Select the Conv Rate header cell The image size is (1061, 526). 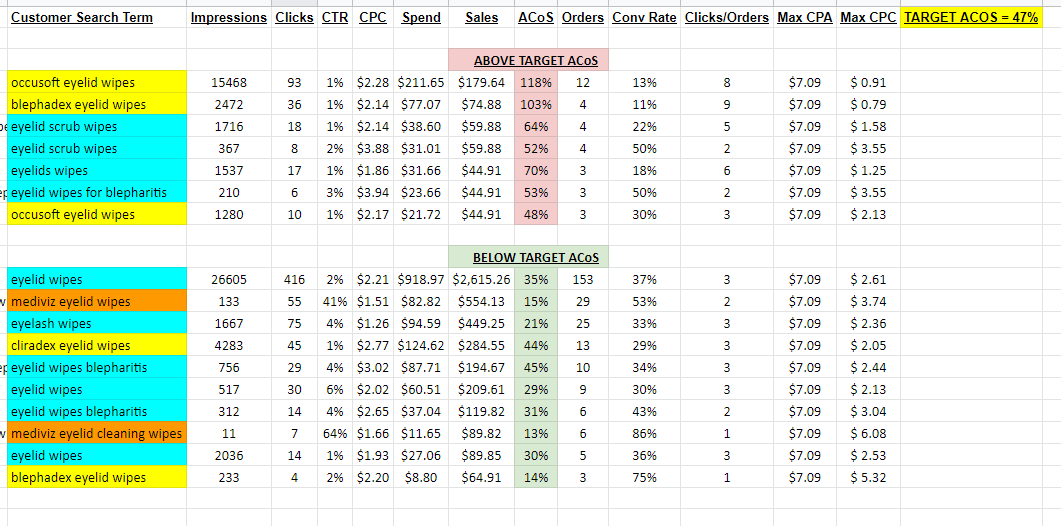click(x=644, y=18)
